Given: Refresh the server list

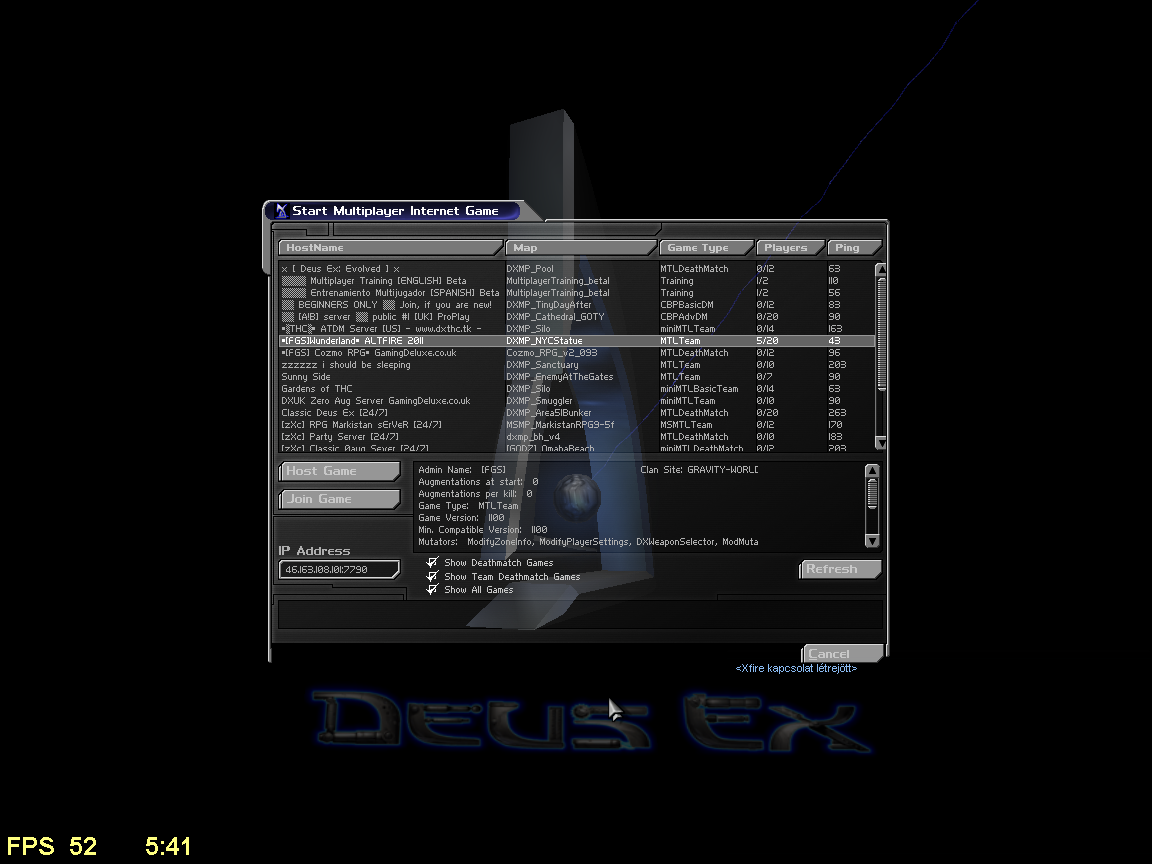Looking at the screenshot, I should coord(840,569).
